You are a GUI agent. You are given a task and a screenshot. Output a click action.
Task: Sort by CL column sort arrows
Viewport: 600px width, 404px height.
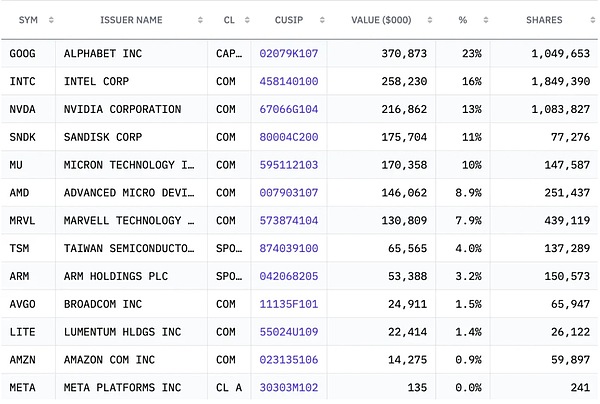(247, 20)
